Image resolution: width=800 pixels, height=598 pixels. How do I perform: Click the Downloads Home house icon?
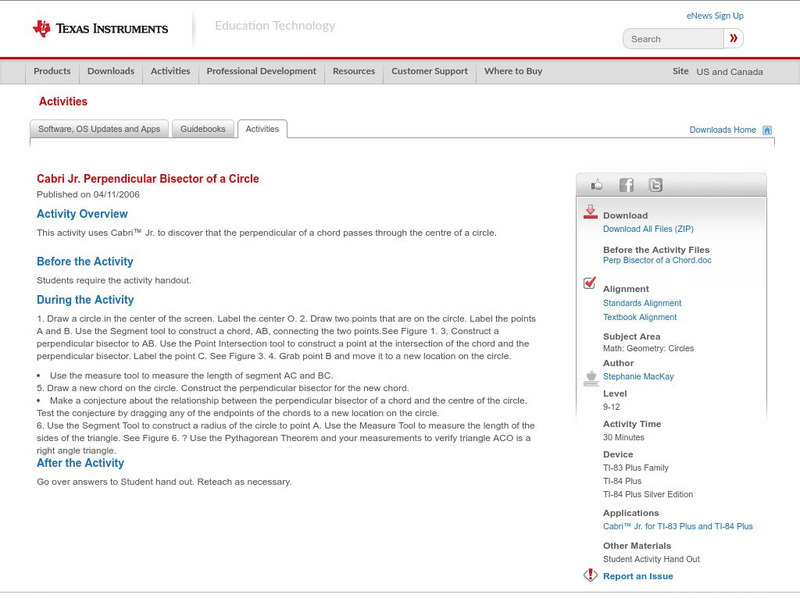[x=767, y=130]
